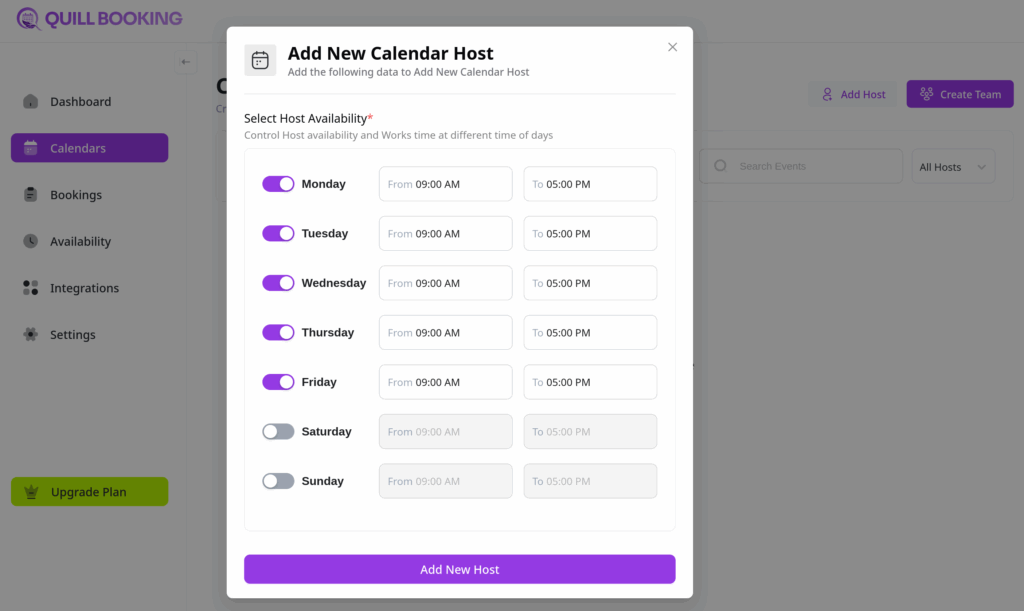Click the calendar icon in dialog header
Viewport: 1024px width, 611px height.
[260, 60]
